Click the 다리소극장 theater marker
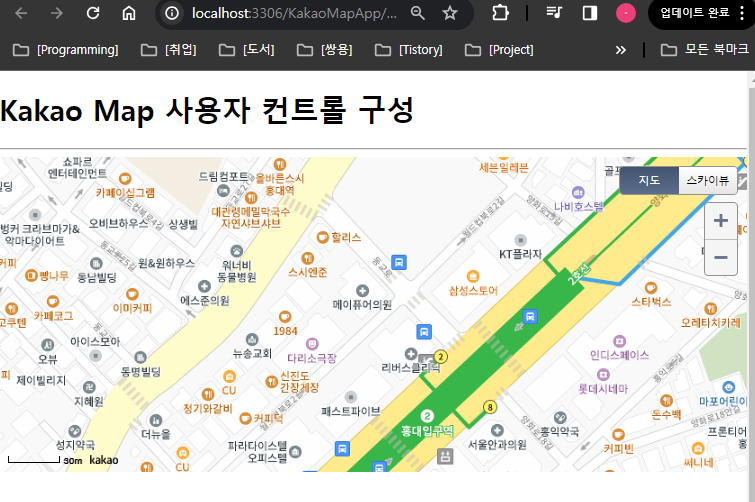Screen dimensions: 755x502 [312, 344]
